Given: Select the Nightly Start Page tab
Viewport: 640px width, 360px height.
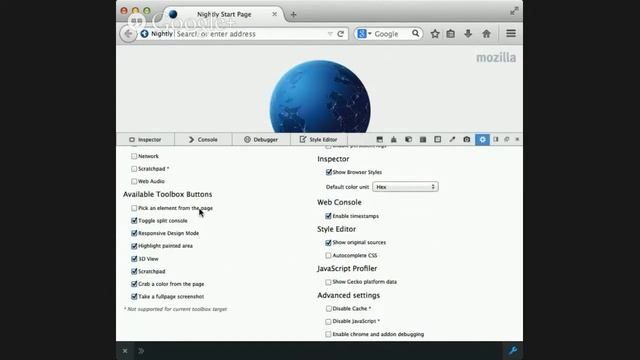Looking at the screenshot, I should pyautogui.click(x=224, y=14).
